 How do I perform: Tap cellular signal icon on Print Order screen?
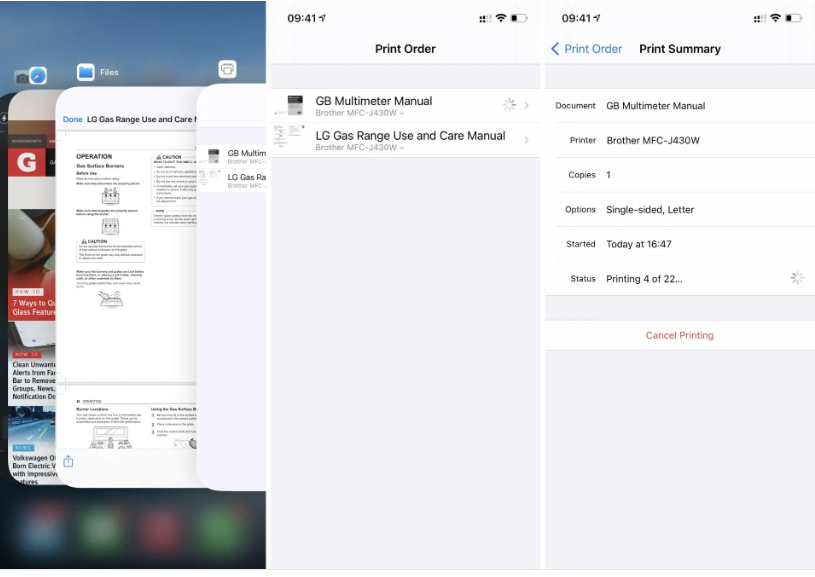point(485,19)
